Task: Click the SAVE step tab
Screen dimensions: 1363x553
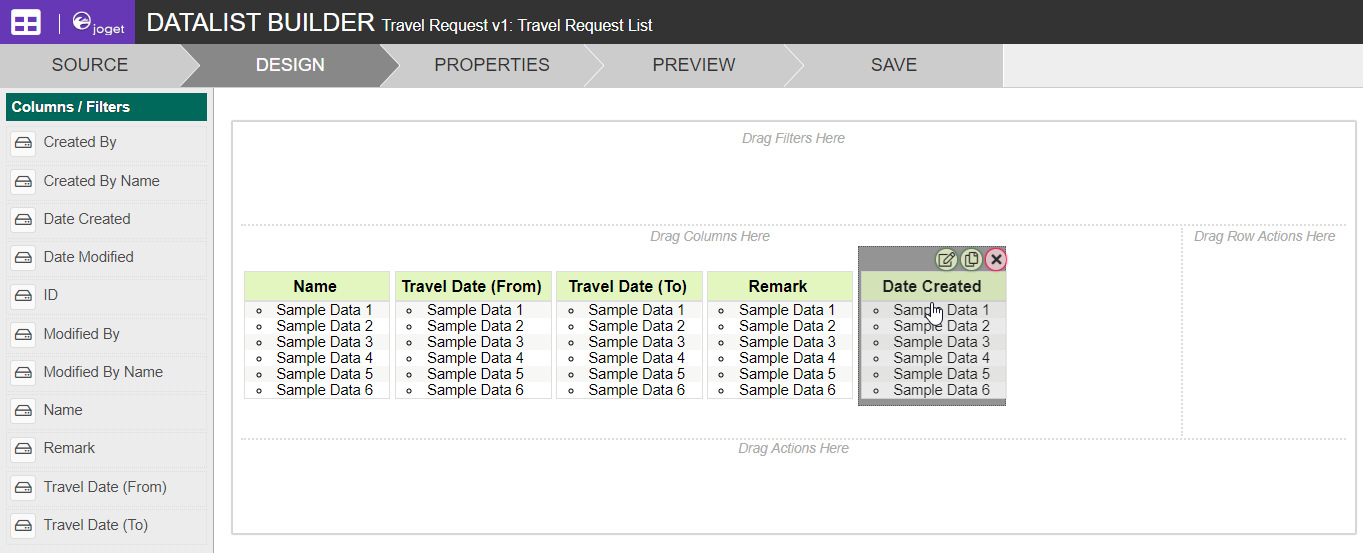Action: pos(893,65)
